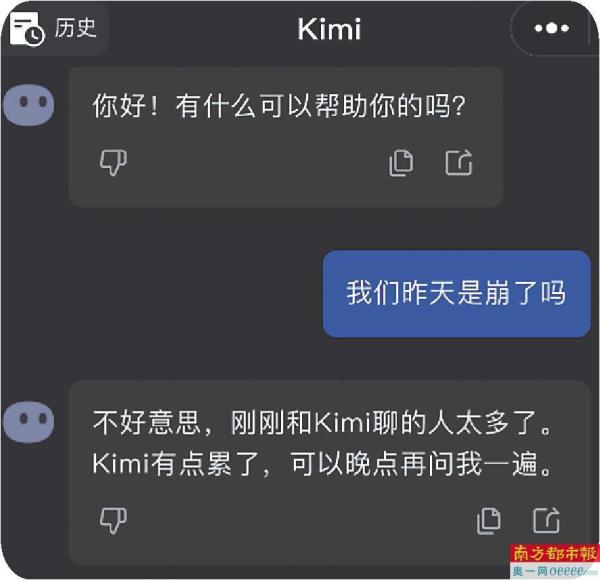Viewport: 600px width, 580px height.
Task: Open the 奥一网 oeeee watermark link
Action: [x=554, y=571]
